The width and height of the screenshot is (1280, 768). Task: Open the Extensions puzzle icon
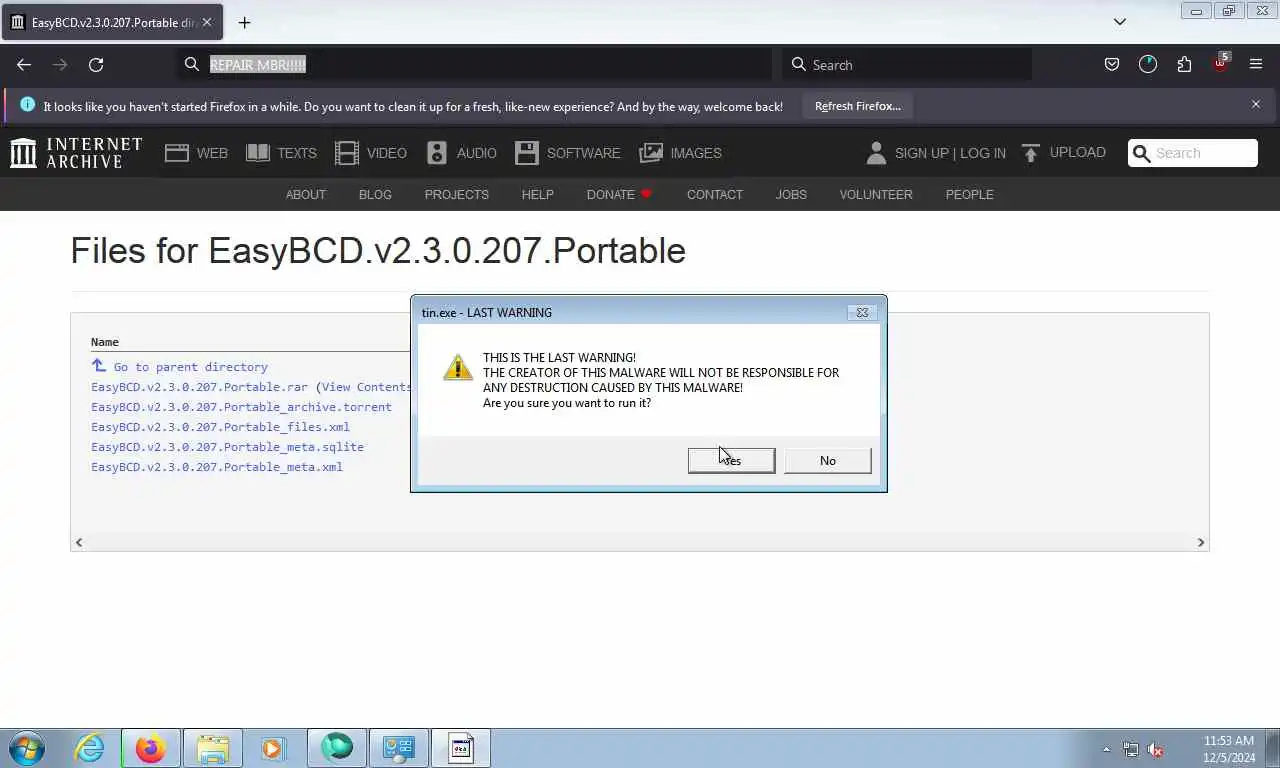click(x=1184, y=64)
